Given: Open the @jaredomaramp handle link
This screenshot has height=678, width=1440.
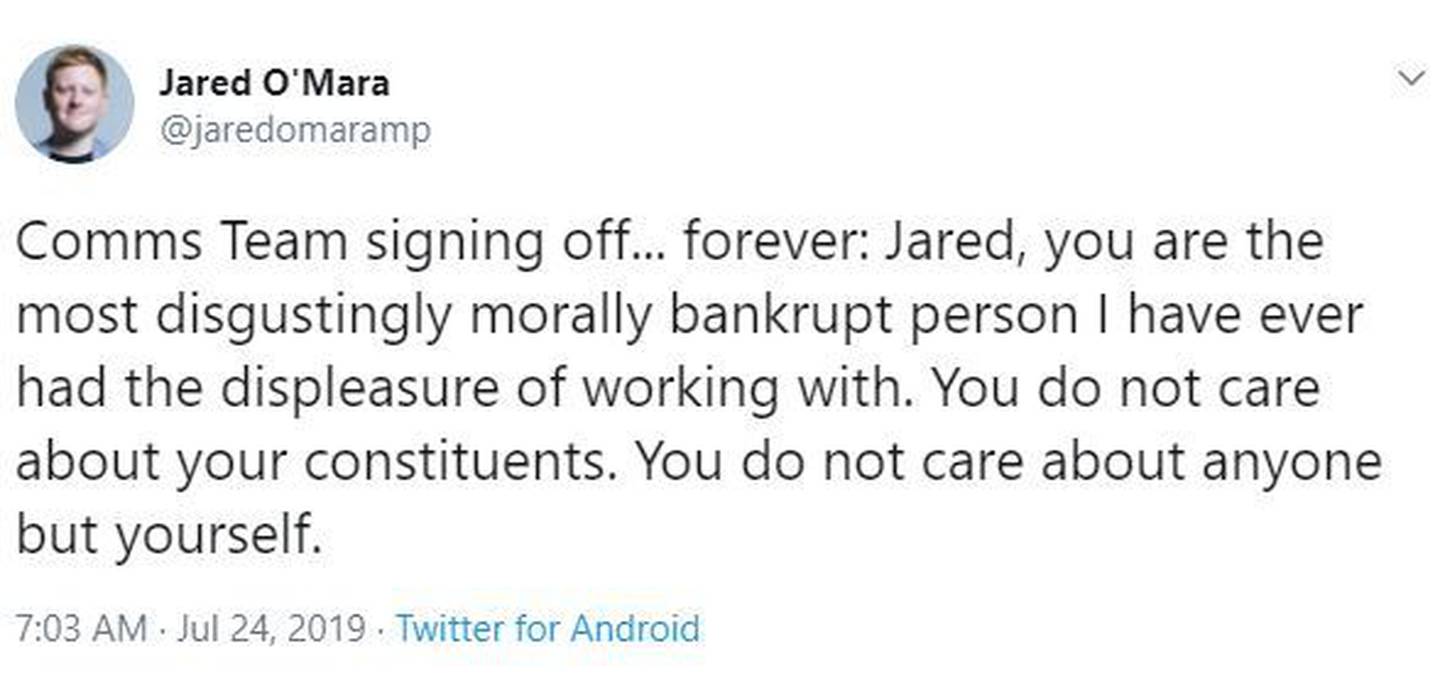Looking at the screenshot, I should pyautogui.click(x=295, y=130).
